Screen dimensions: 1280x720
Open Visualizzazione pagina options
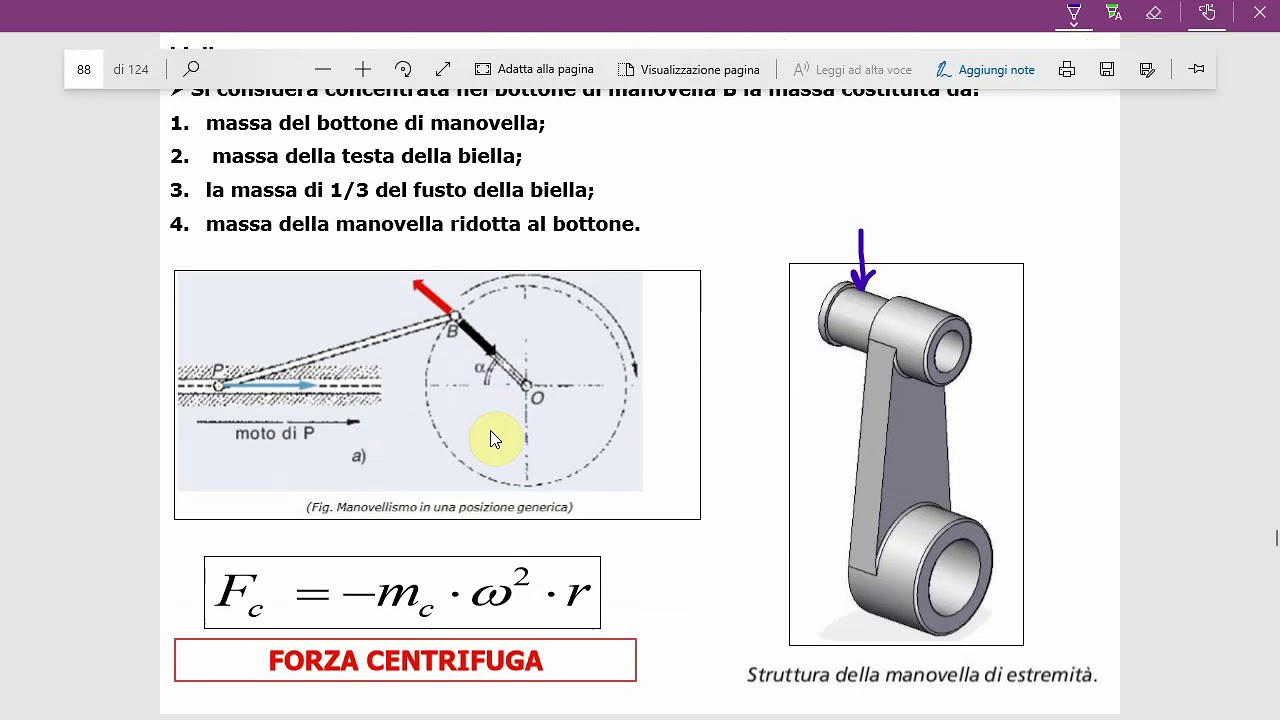pos(689,69)
